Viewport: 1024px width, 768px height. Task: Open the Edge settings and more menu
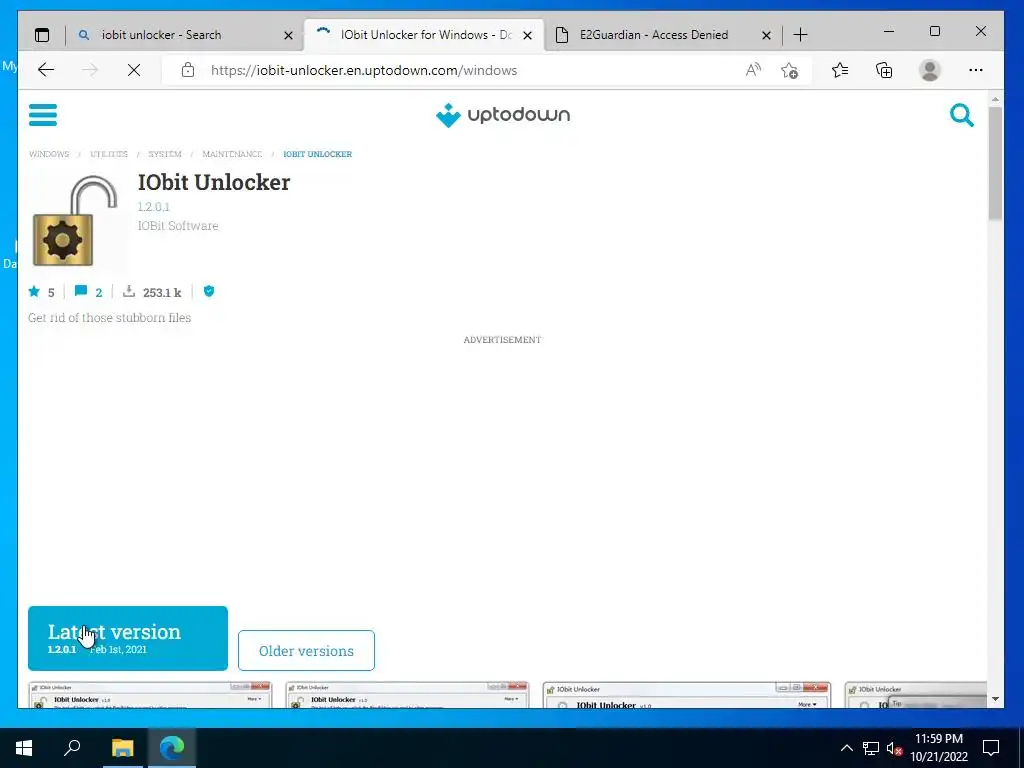[x=976, y=70]
